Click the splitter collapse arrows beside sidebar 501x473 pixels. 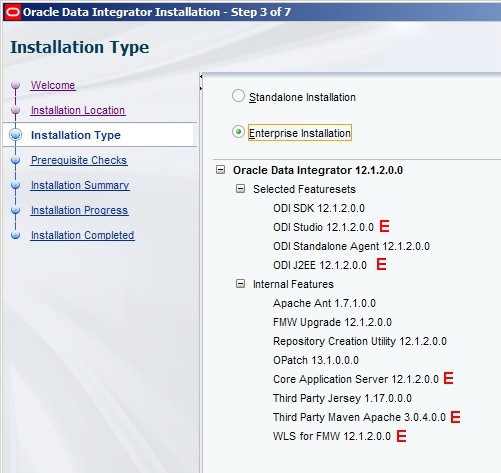(201, 82)
